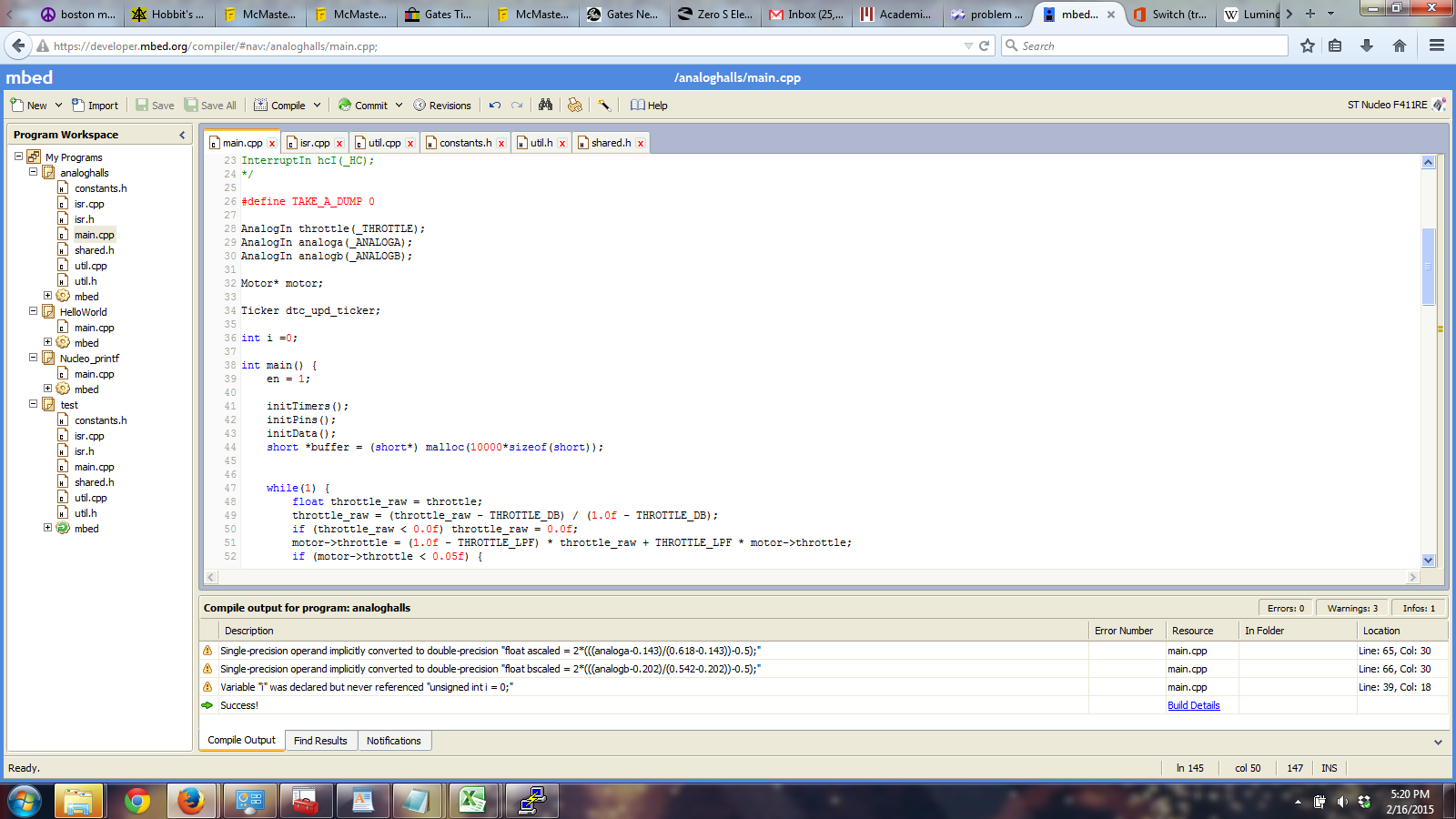Click the Import button
Image resolution: width=1456 pixels, height=819 pixels.
click(96, 106)
